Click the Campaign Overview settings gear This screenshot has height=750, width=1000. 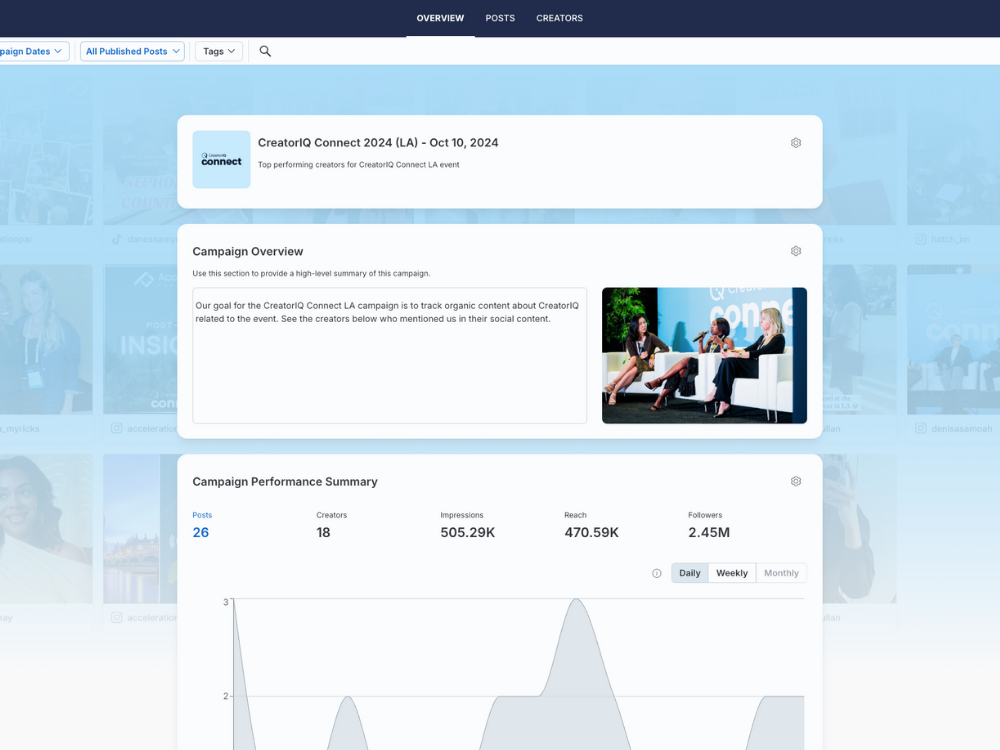796,251
